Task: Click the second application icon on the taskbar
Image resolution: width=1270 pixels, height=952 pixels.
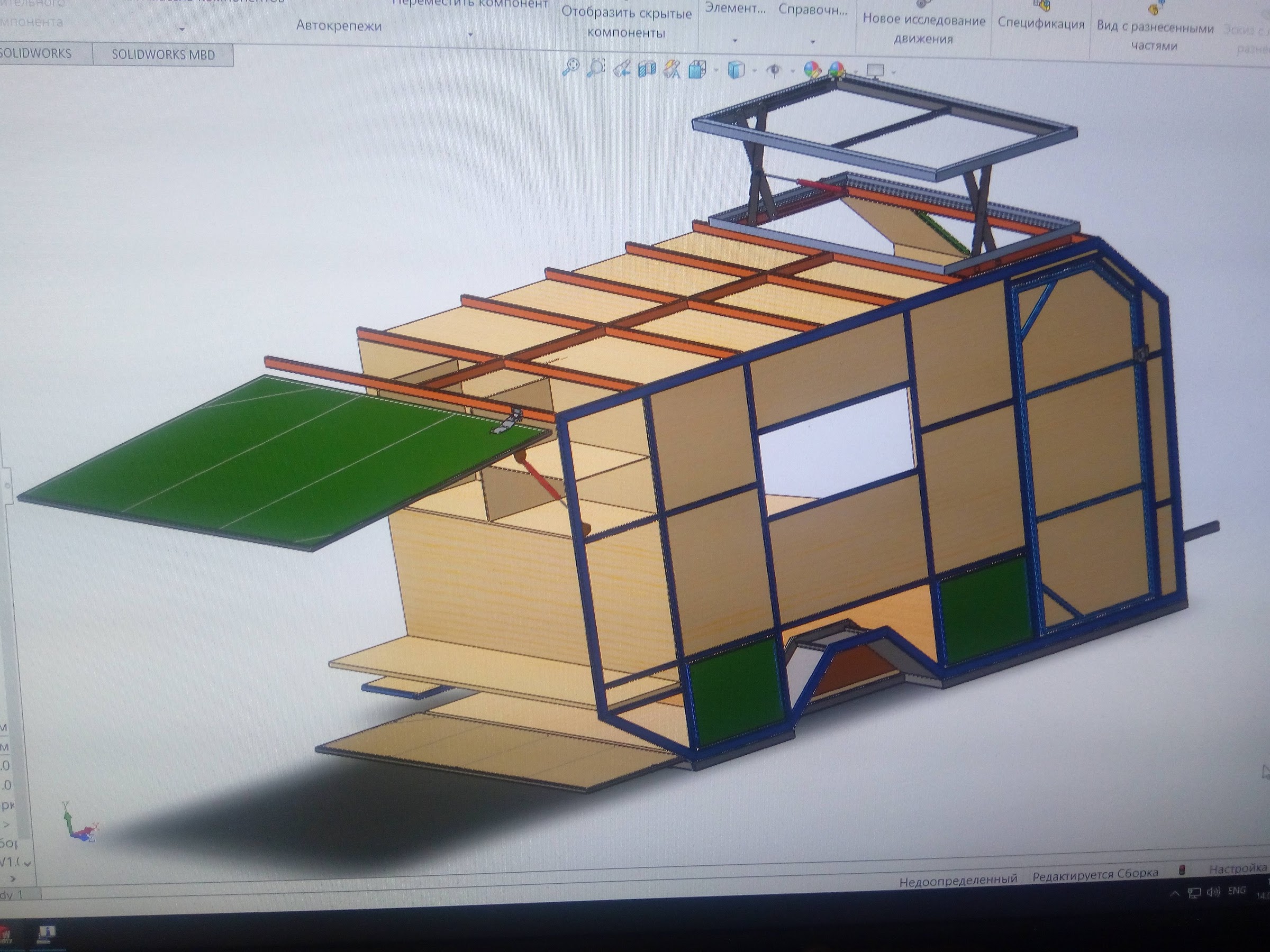Action: click(x=46, y=935)
